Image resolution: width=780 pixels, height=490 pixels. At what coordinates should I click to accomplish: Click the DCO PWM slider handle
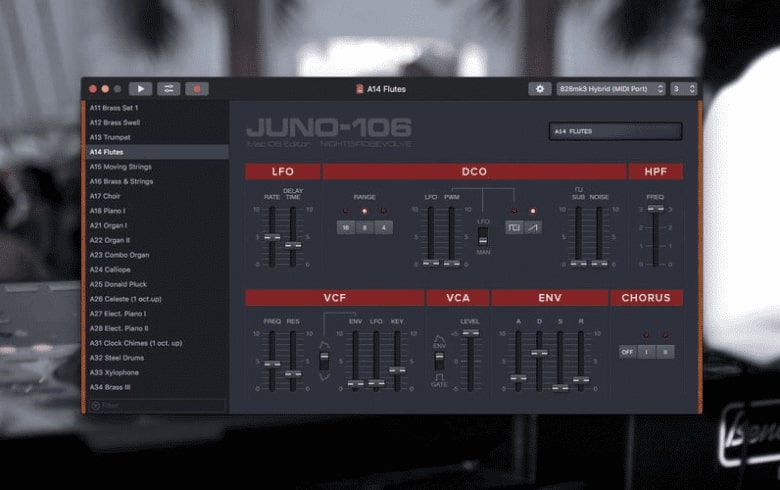452,263
